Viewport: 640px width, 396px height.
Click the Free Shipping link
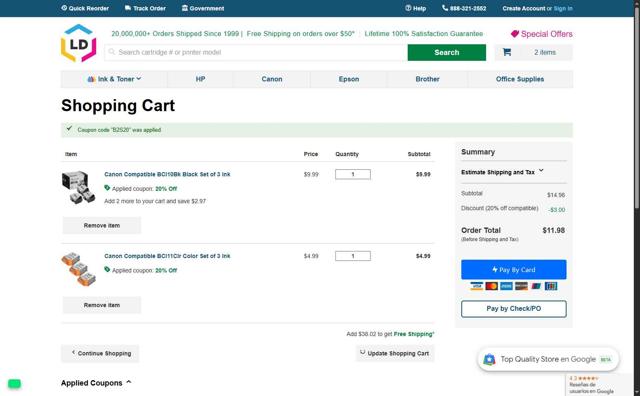coord(414,334)
